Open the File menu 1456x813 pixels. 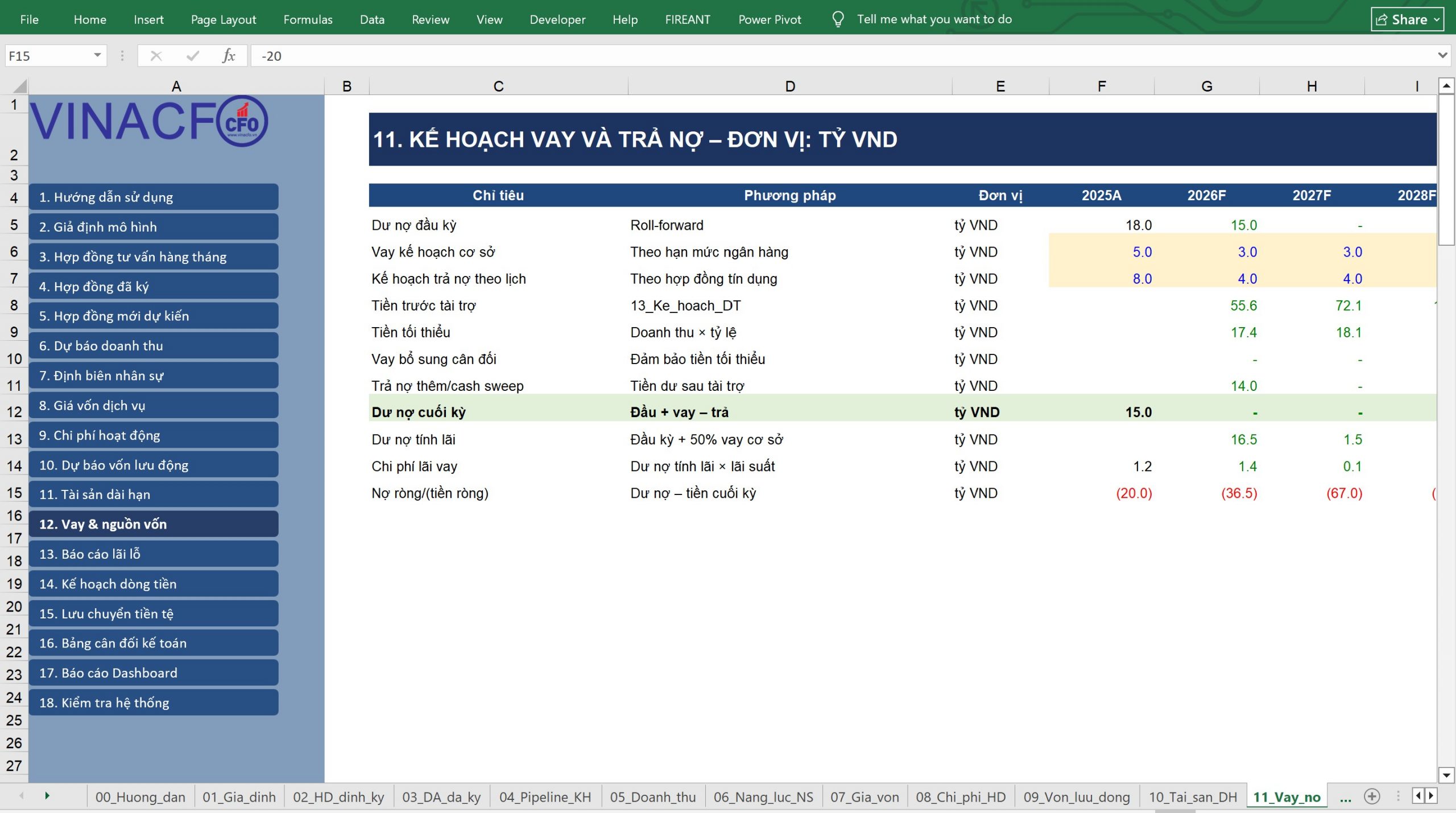point(29,19)
